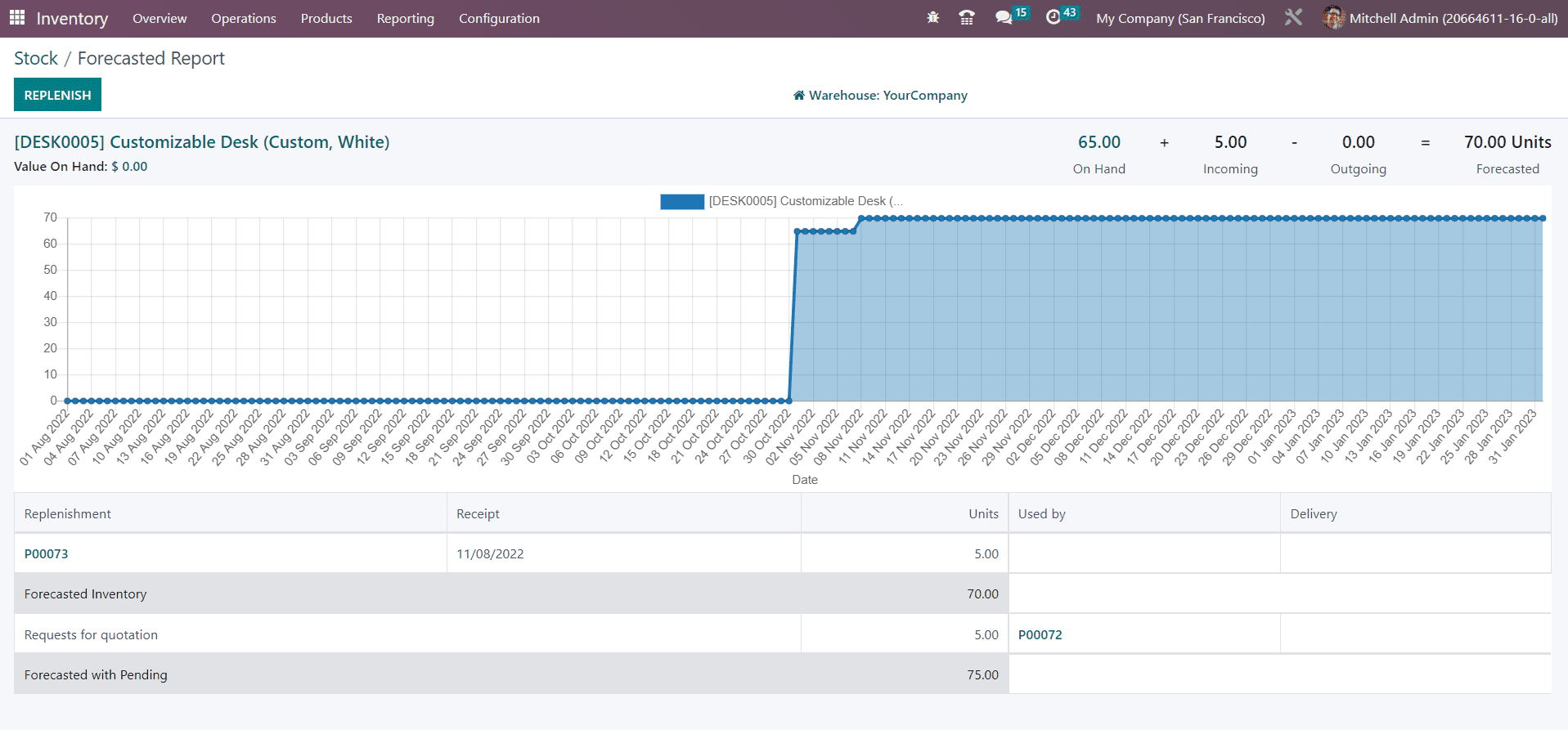1568x730 pixels.
Task: Open the P00072 quotation link
Action: coord(1040,634)
